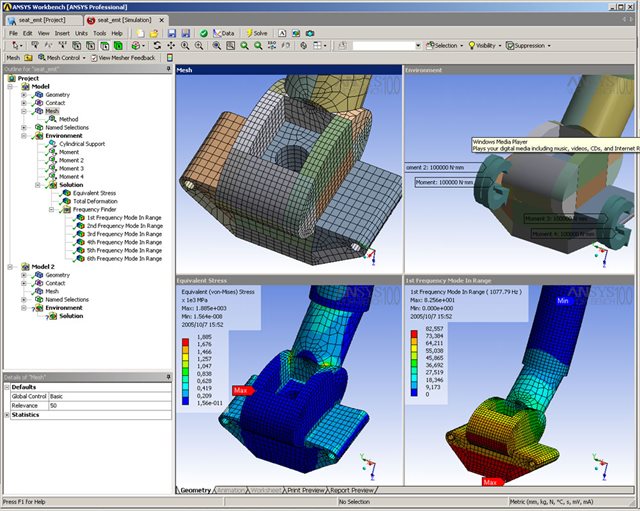Click the Zoom to Fit icon
Viewport: 640px width, 511px height.
[217, 46]
